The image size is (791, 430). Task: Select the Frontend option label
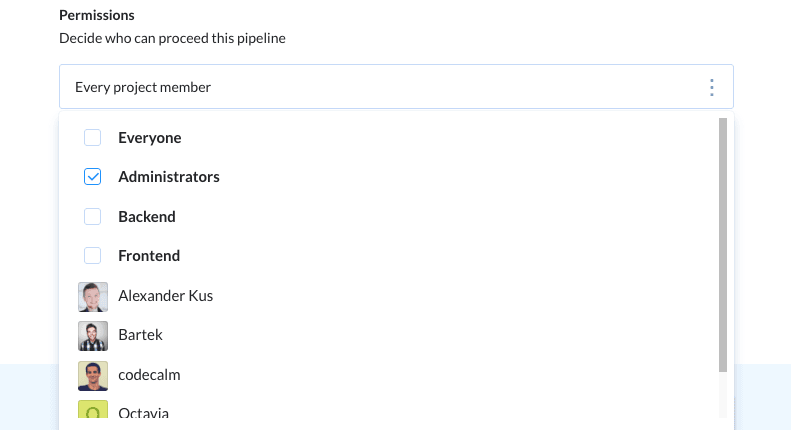click(149, 256)
